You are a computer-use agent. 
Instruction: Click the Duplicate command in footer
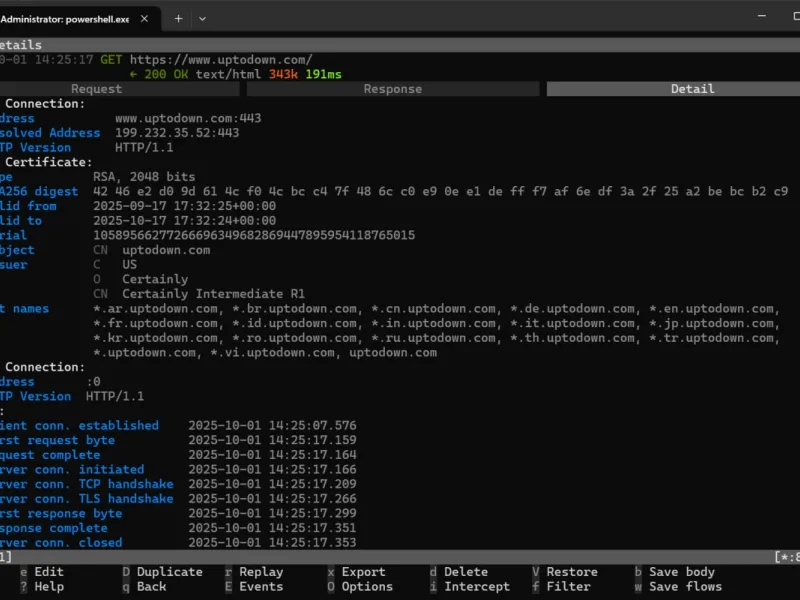pos(169,572)
